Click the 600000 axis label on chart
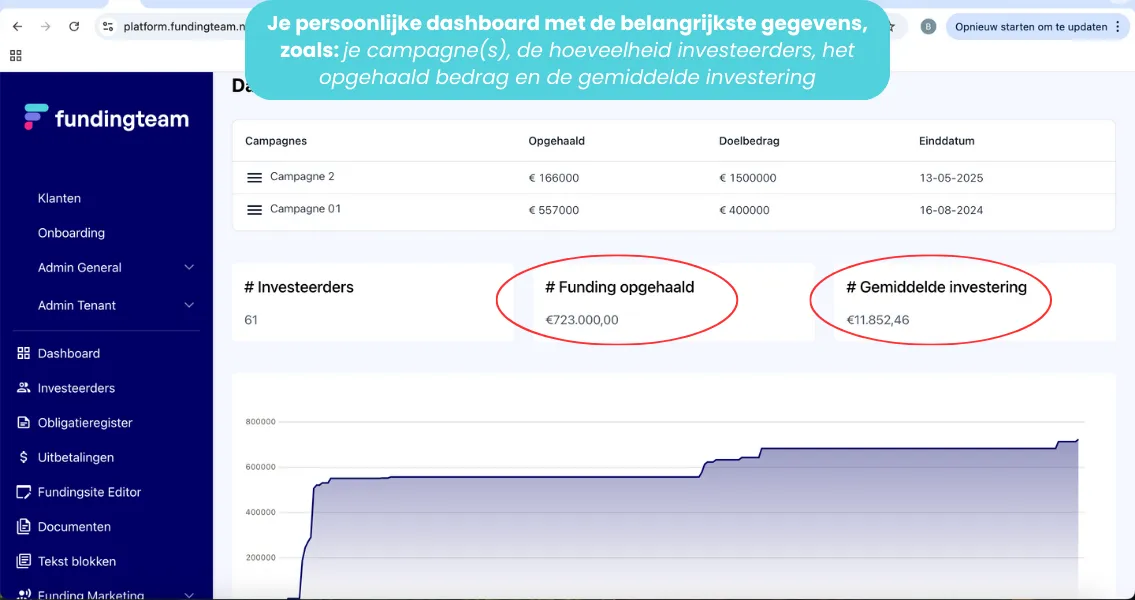 click(x=259, y=467)
